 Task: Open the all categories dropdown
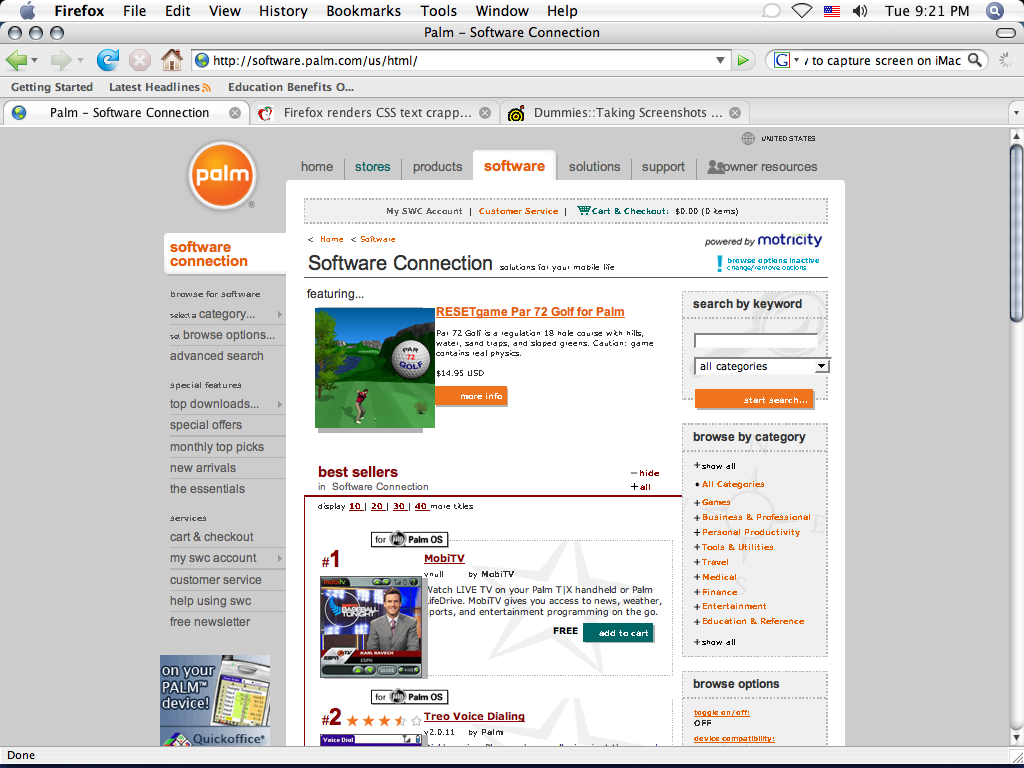[x=761, y=366]
